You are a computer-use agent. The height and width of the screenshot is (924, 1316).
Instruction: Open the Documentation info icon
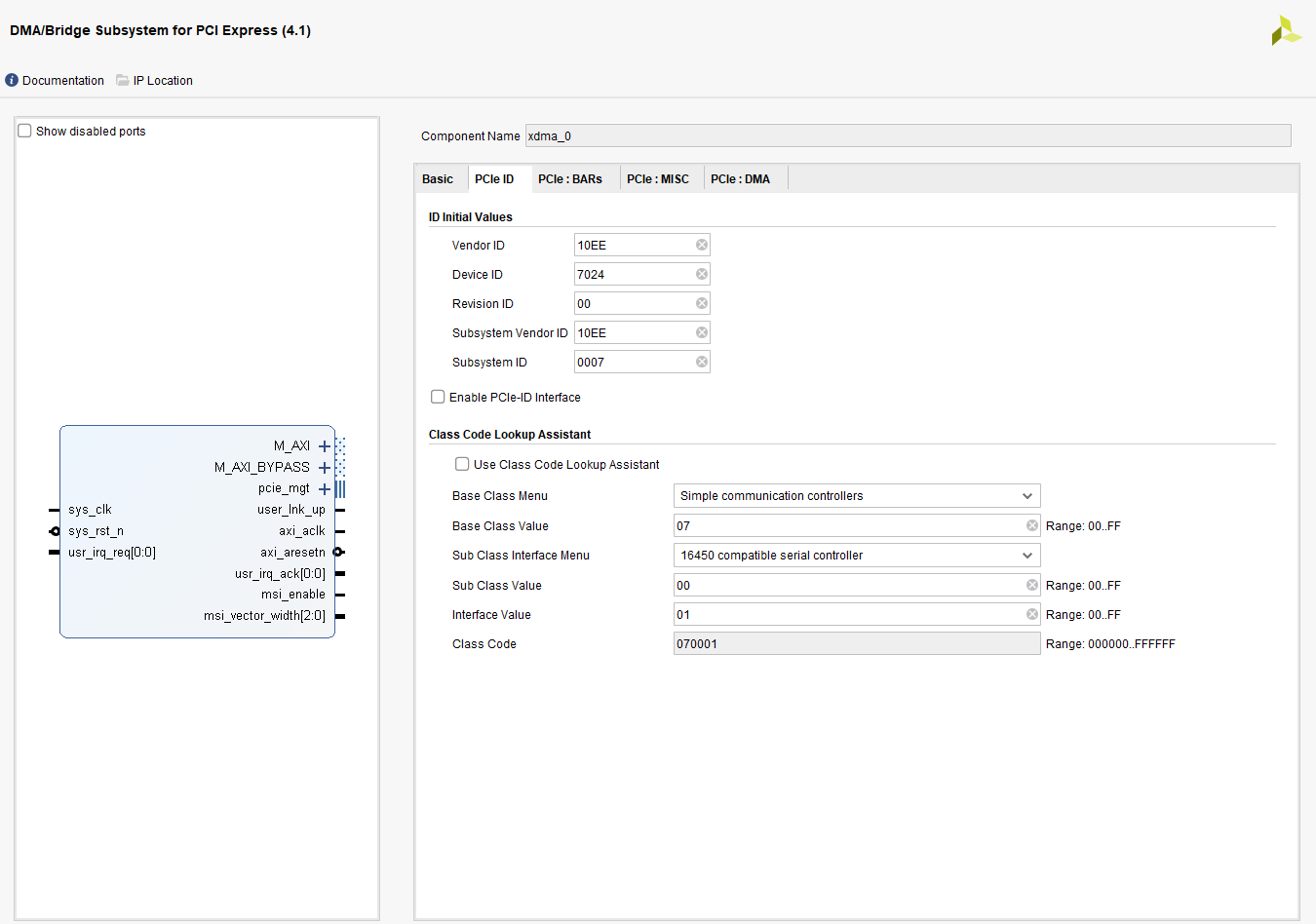pos(12,80)
